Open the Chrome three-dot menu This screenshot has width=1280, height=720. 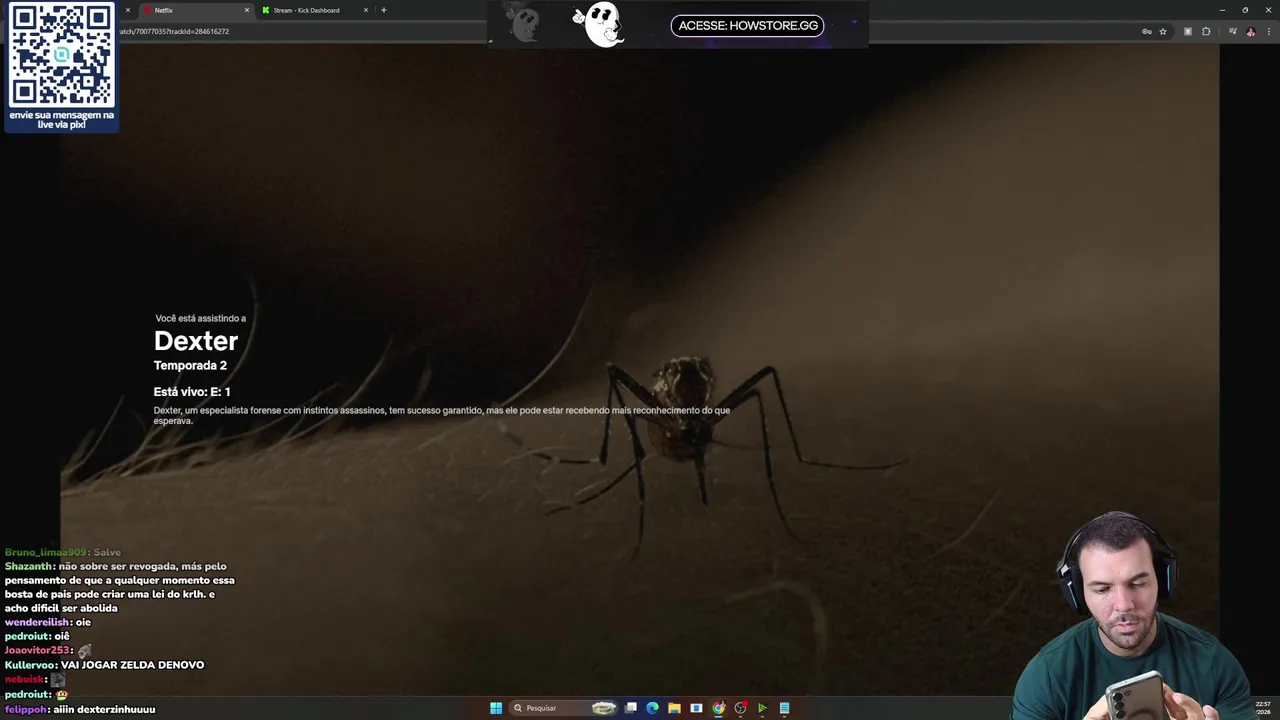click(x=1268, y=31)
